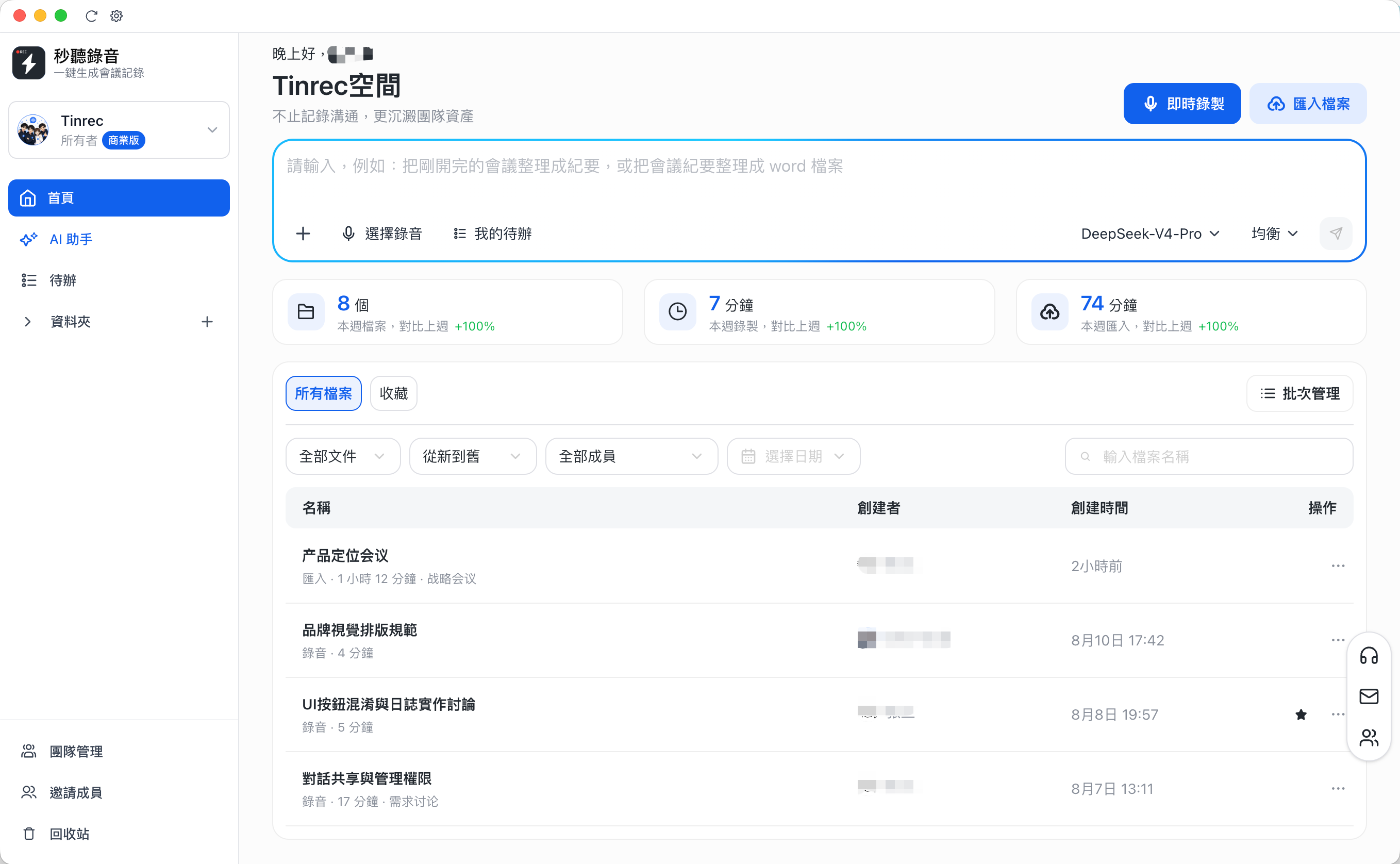This screenshot has width=1400, height=864.
Task: Open 團隊管理 in the sidebar
Action: (x=119, y=751)
